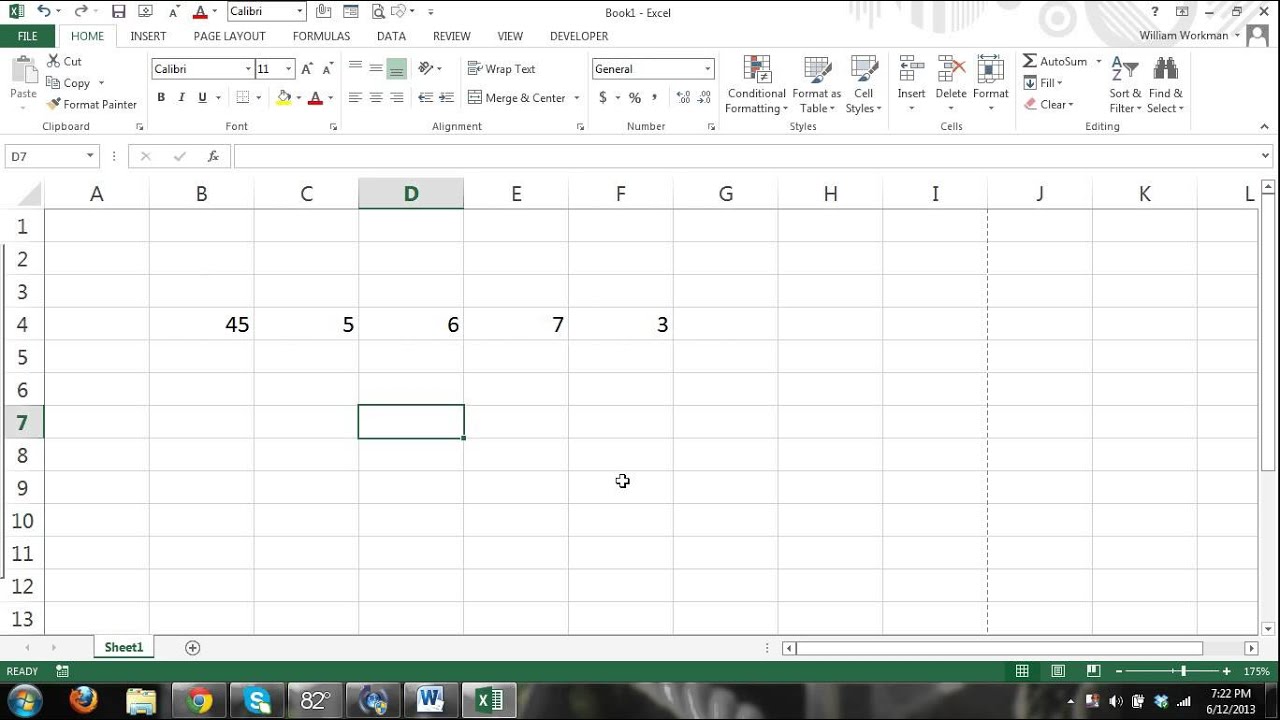Apply percent style
This screenshot has height=720, width=1280.
[x=634, y=97]
